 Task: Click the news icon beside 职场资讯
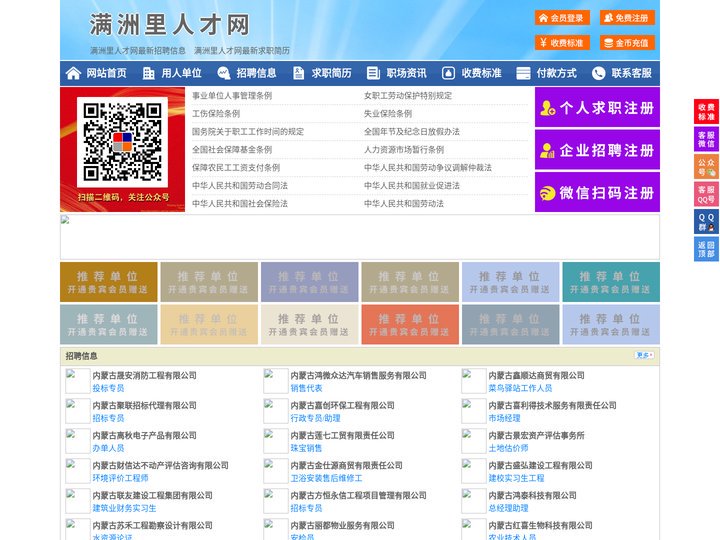[373, 73]
